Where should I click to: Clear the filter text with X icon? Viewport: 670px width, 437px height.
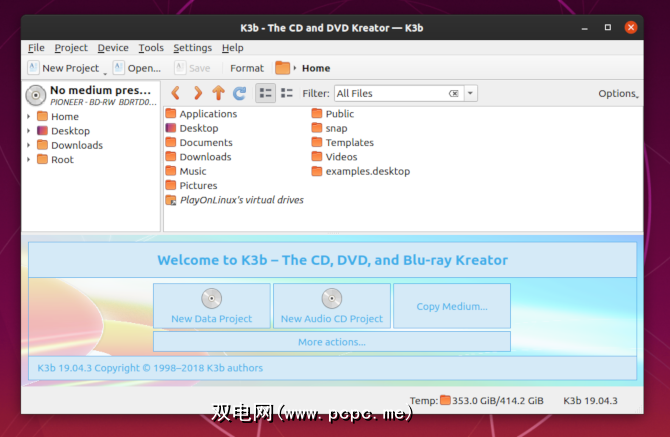(453, 93)
